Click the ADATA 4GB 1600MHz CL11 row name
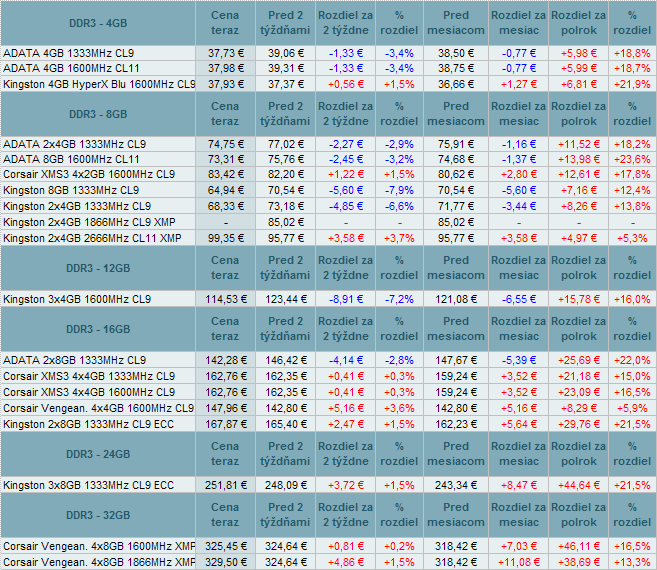Screen dimensions: 657x570 click(71, 68)
